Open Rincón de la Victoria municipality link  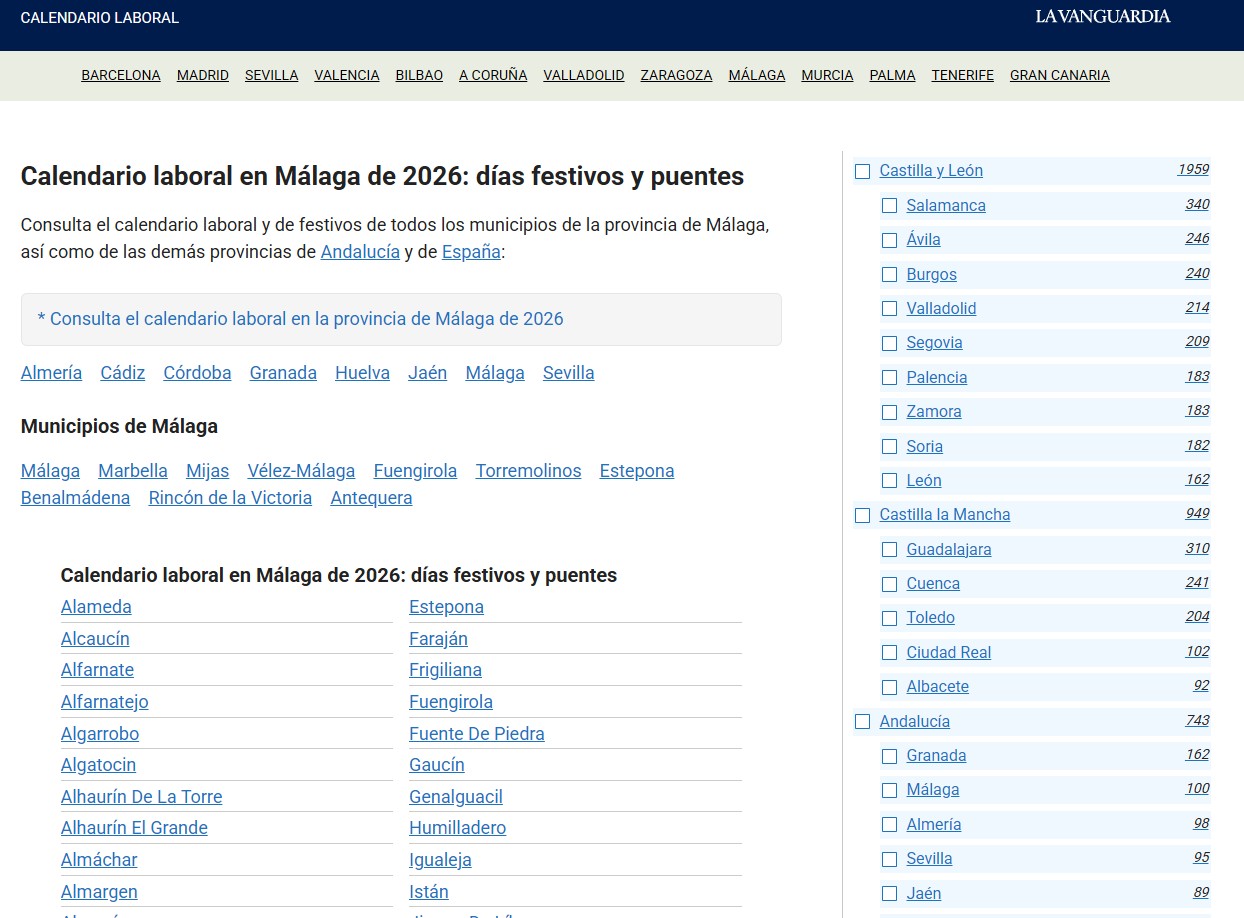(x=230, y=498)
